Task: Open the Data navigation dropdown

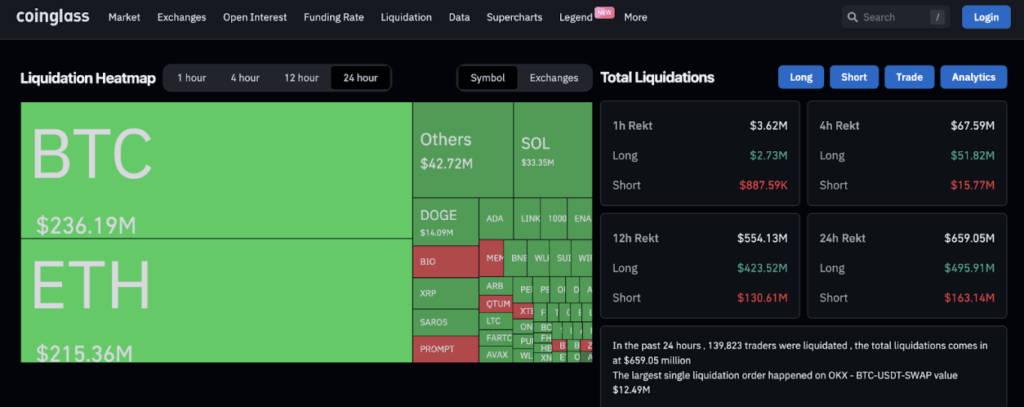Action: point(459,18)
